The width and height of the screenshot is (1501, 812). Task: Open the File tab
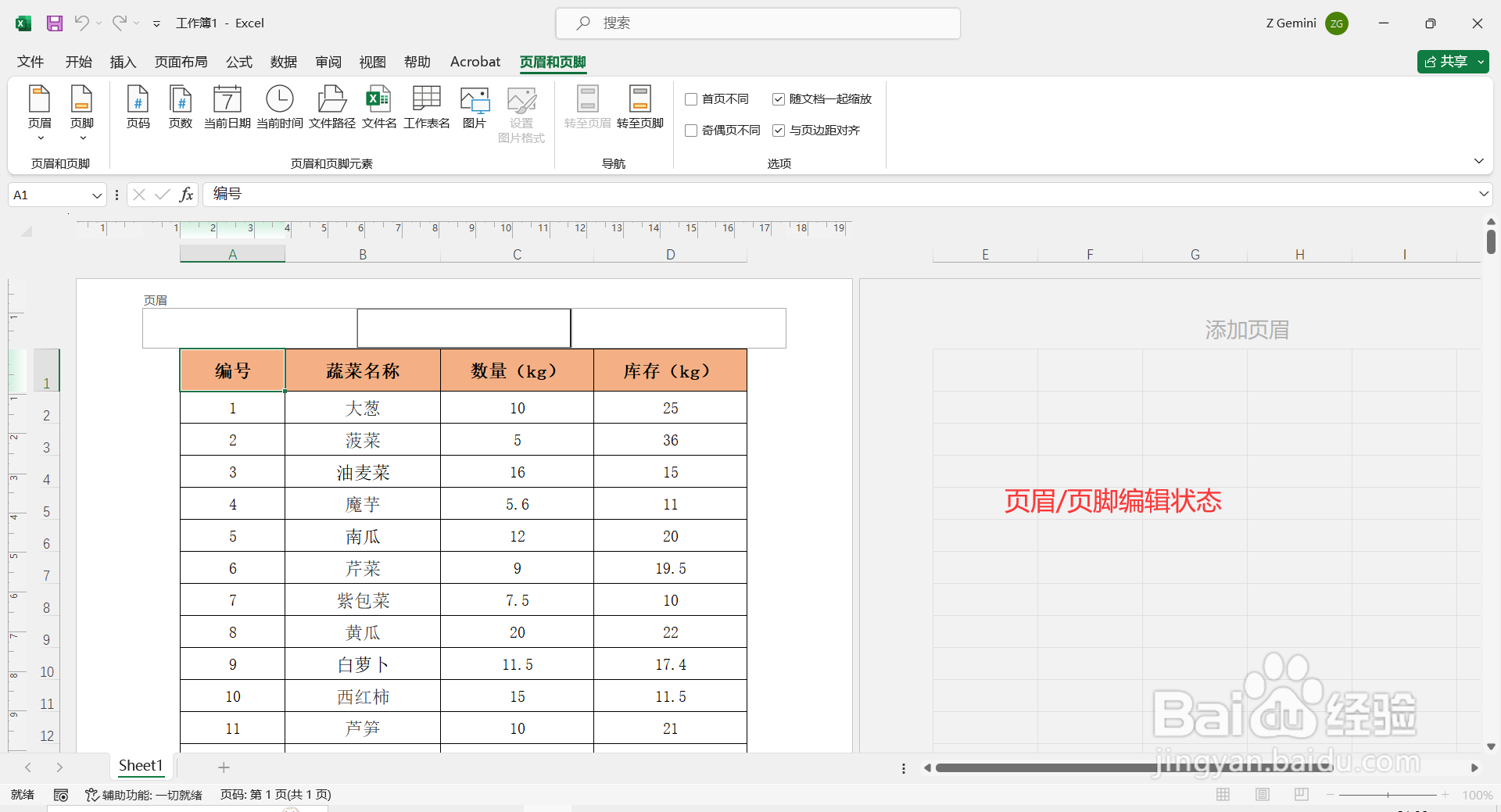30,62
